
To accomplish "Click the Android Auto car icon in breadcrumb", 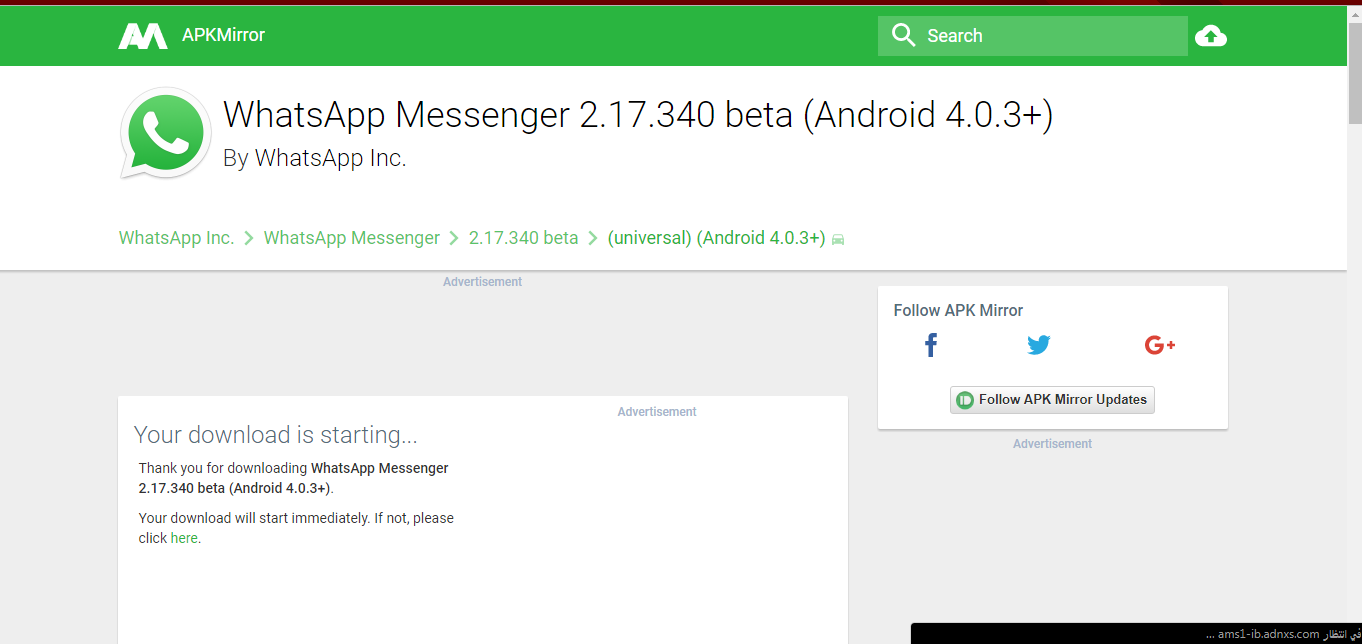I will pos(838,239).
